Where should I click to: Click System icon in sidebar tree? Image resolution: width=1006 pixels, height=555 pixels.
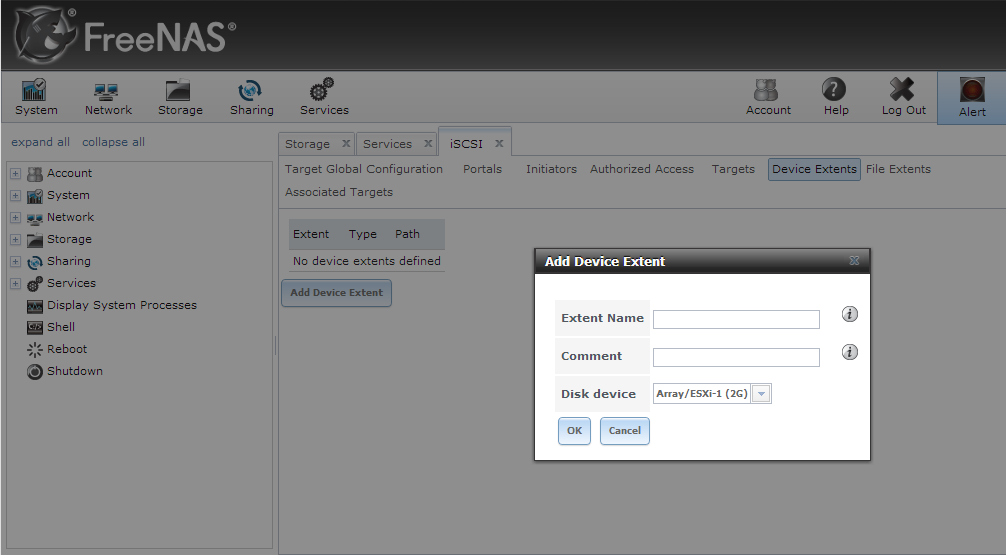coord(35,196)
